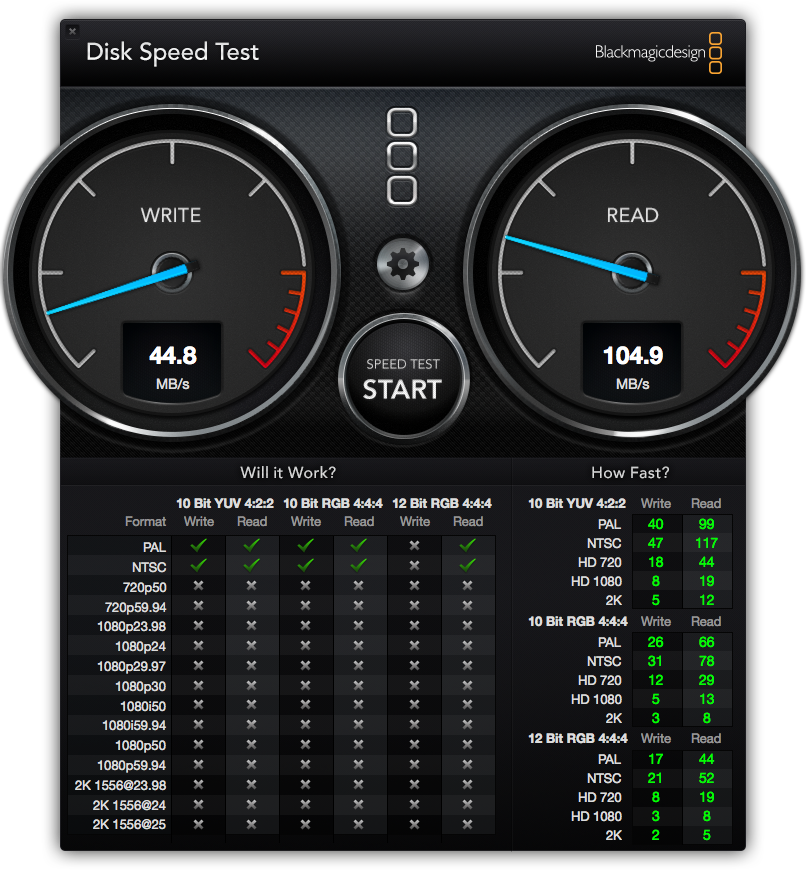
Task: Click PAL 12 Bit RGB Write cross
Action: click(414, 546)
